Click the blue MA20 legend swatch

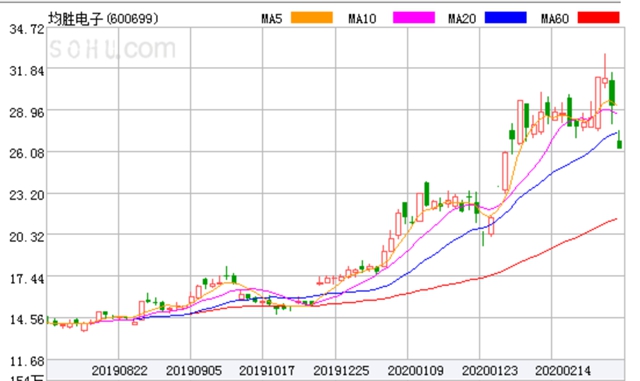pyautogui.click(x=505, y=18)
